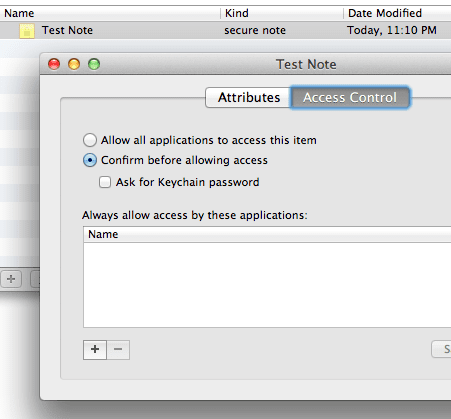
Task: Click Name header in the applications list
Action: click(267, 234)
